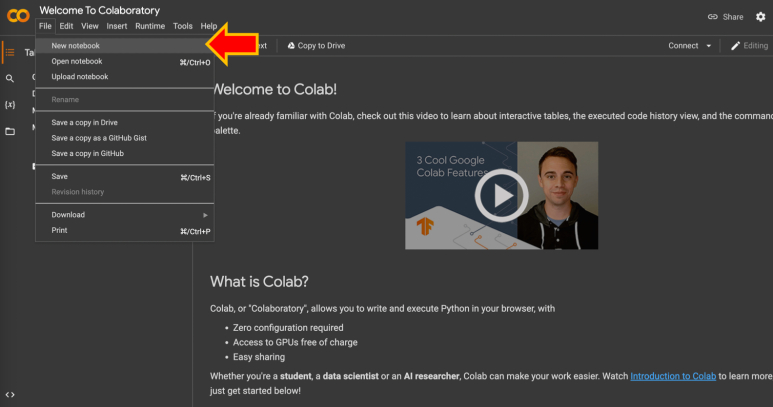773x407 pixels.
Task: Open the Files folder icon in sidebar
Action: [x=10, y=131]
